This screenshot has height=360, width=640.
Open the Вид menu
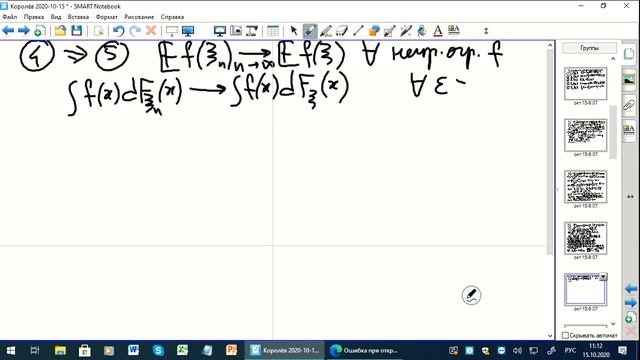(x=56, y=17)
